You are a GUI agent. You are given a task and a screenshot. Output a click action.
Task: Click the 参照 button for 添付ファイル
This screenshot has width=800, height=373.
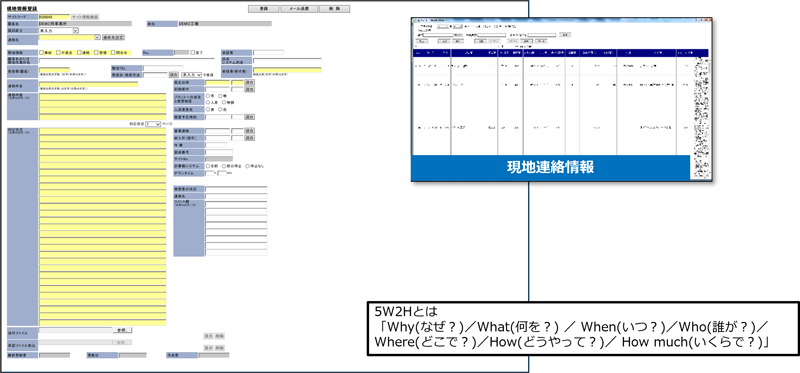(x=122, y=330)
